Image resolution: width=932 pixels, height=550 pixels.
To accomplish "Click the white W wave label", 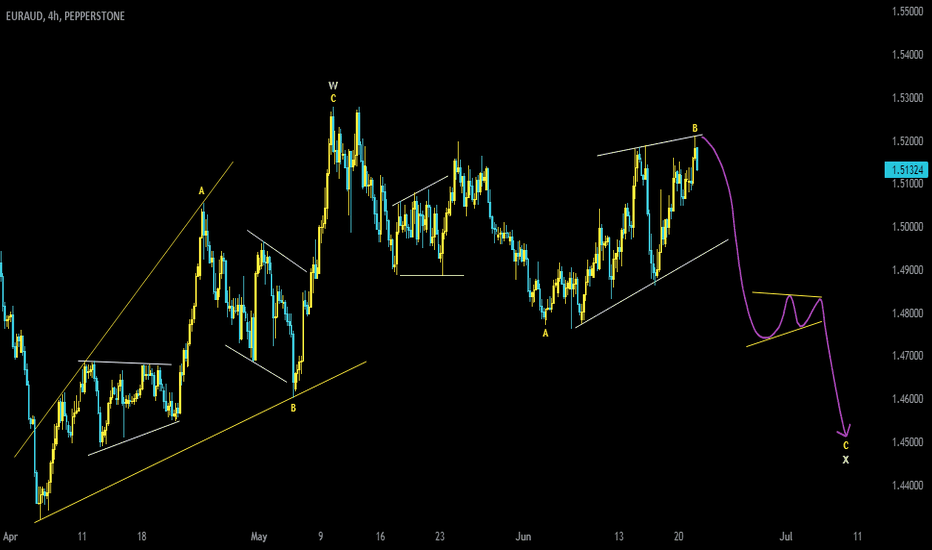I will (333, 86).
